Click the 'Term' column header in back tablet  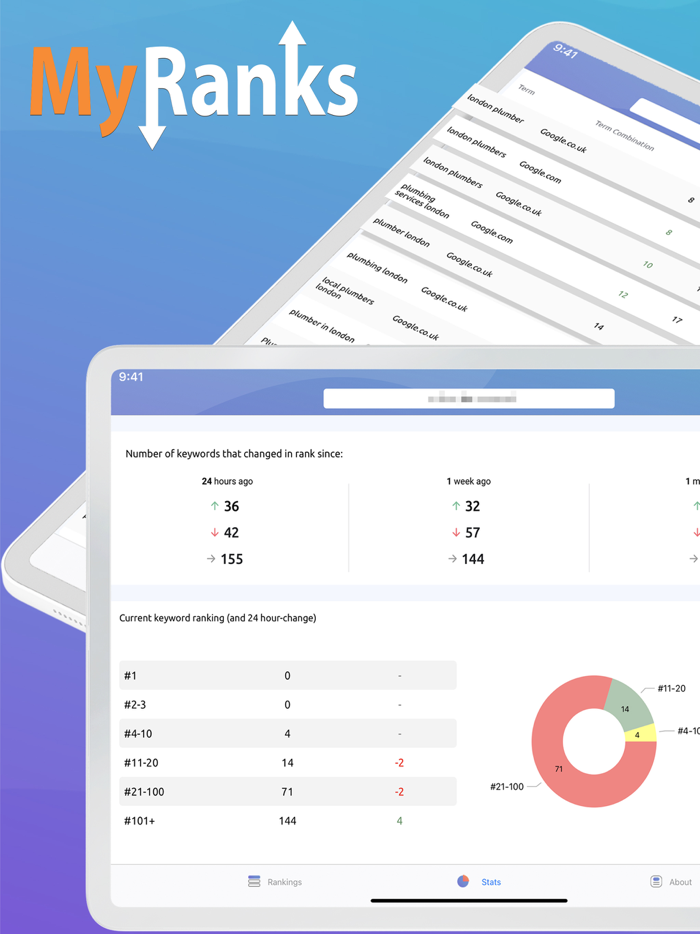point(526,90)
